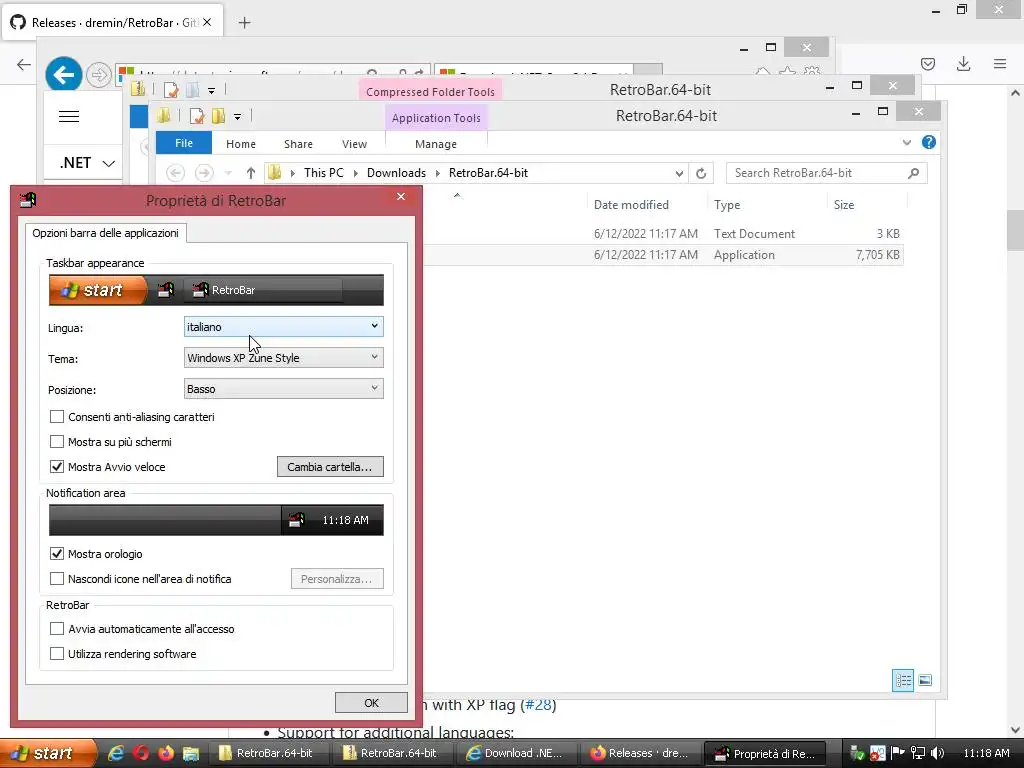Click Cambia cartella button
This screenshot has width=1024, height=768.
330,467
